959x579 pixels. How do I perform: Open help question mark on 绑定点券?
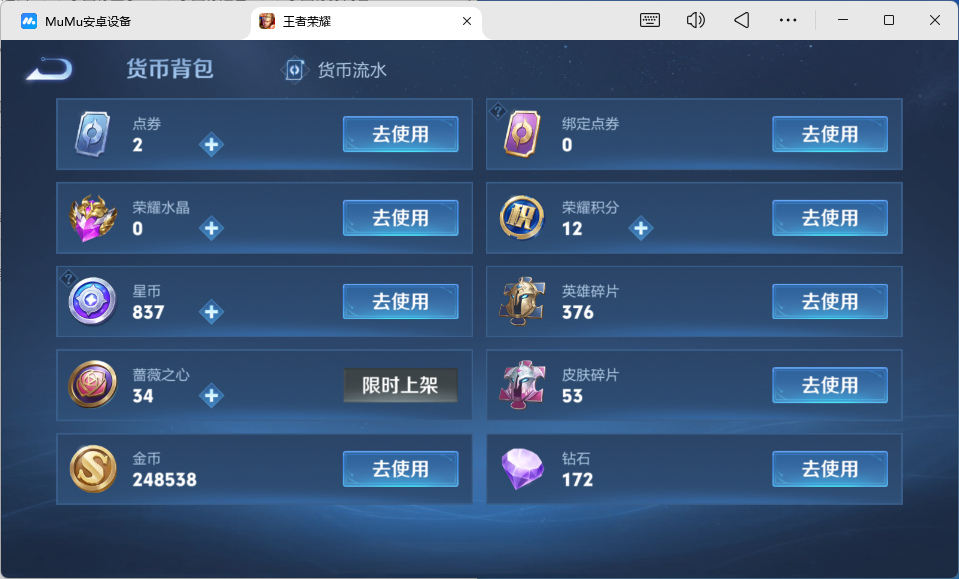[498, 111]
